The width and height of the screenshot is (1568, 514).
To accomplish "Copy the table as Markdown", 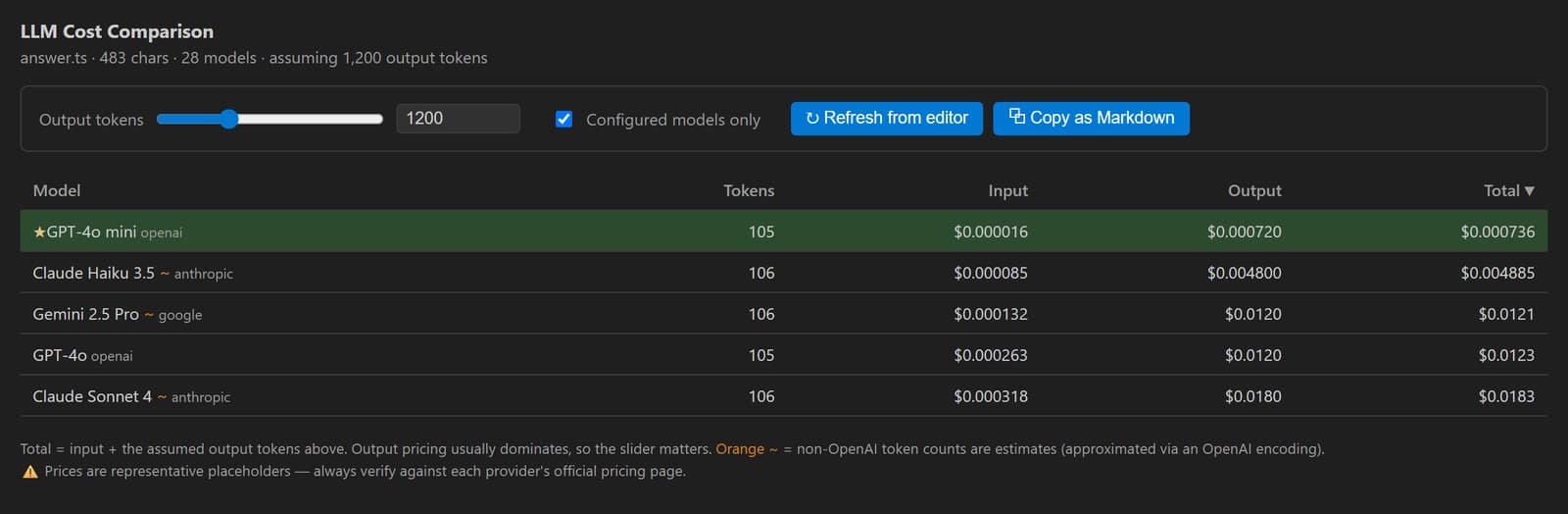I will [x=1091, y=118].
